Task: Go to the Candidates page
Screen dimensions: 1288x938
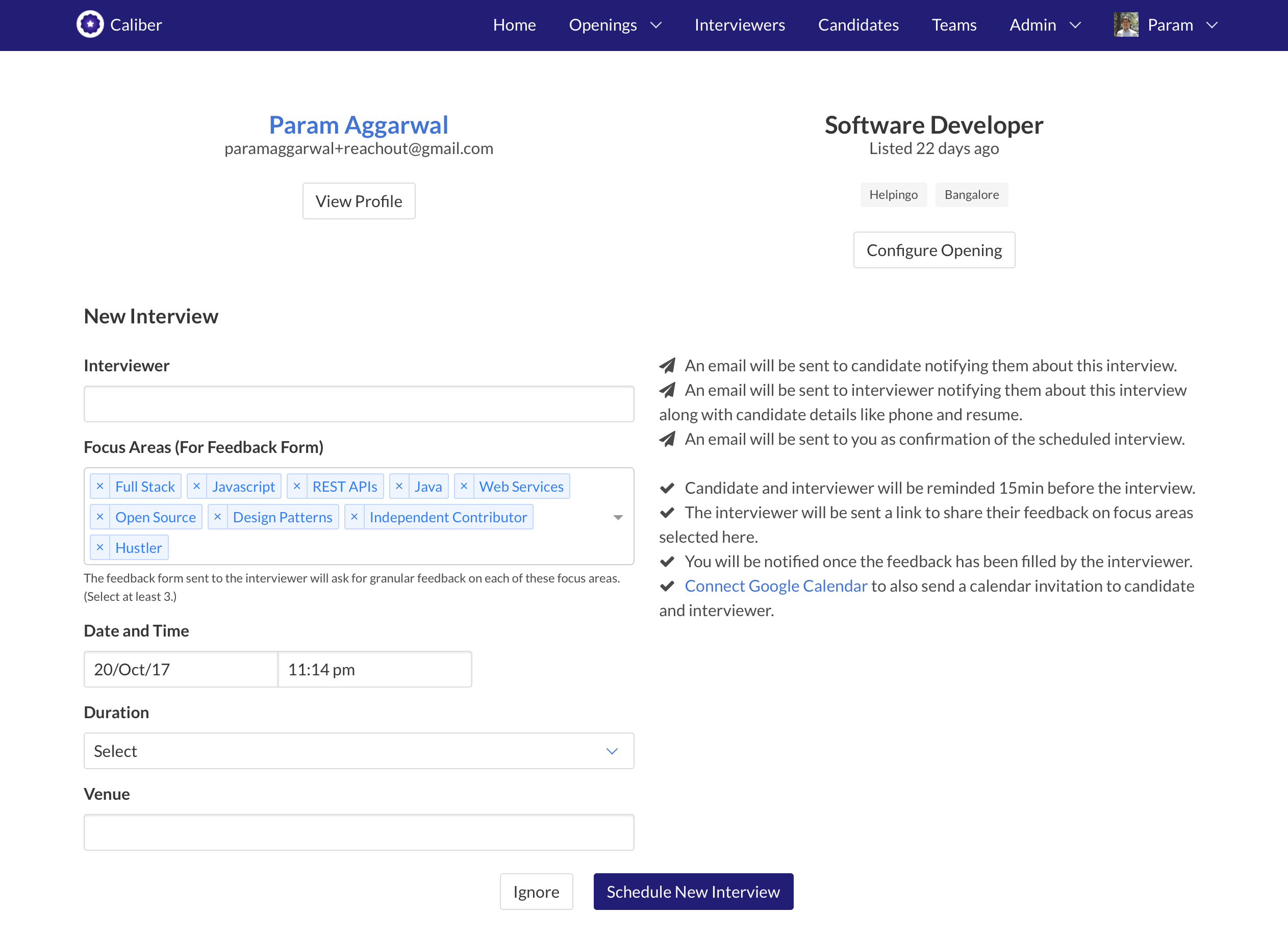Action: pos(858,25)
